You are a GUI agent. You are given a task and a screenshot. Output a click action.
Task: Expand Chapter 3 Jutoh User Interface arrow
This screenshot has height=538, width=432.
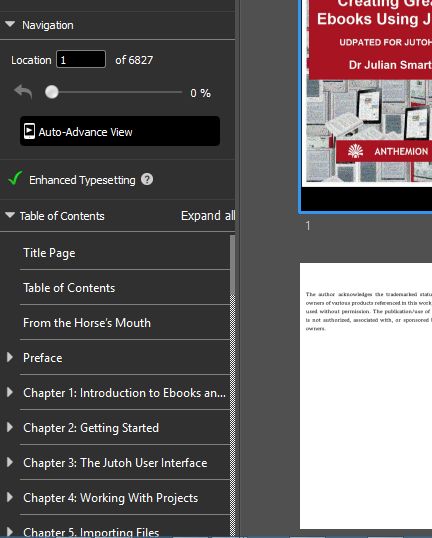(10, 462)
